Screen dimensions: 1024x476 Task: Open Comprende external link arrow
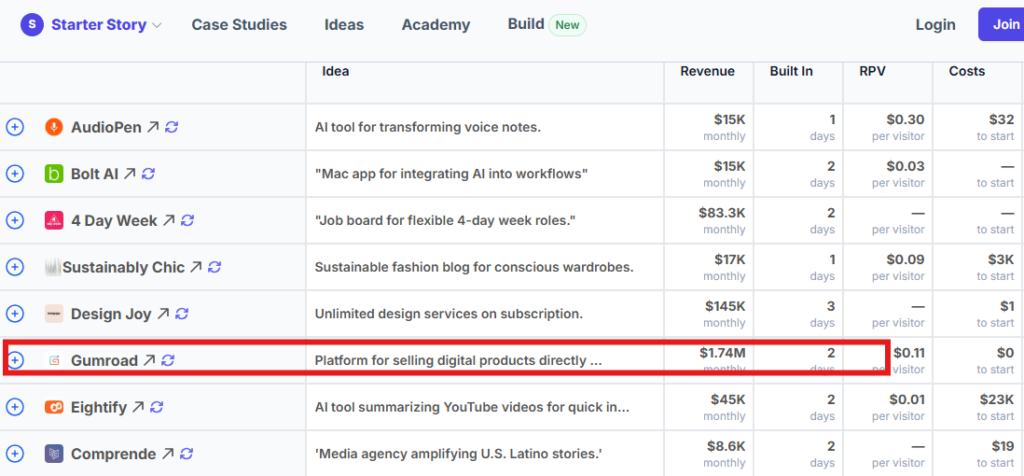pyautogui.click(x=167, y=454)
